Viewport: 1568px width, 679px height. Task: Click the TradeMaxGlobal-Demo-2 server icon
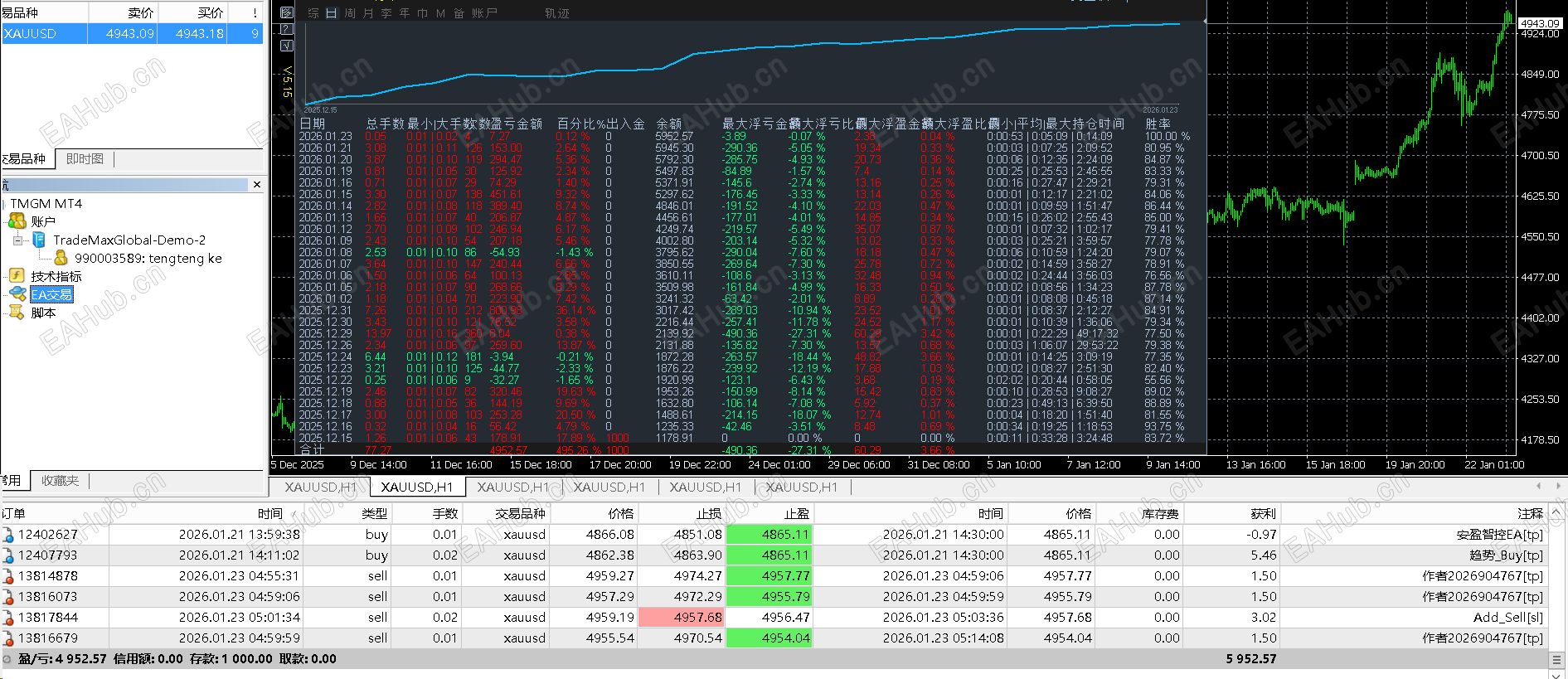39,240
